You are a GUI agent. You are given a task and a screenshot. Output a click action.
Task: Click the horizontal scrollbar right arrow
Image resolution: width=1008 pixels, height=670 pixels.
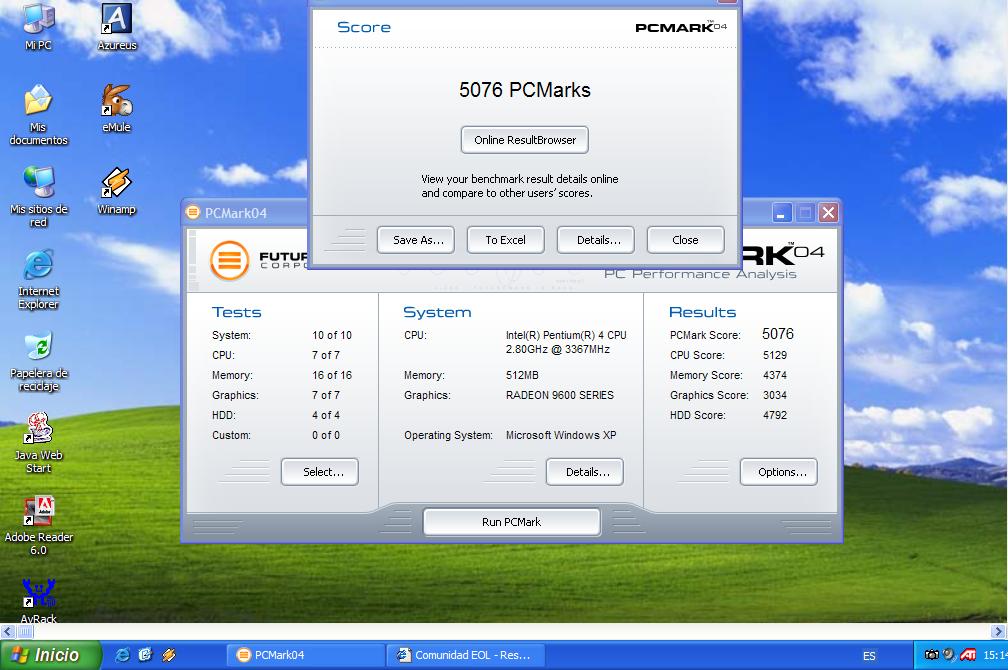999,631
